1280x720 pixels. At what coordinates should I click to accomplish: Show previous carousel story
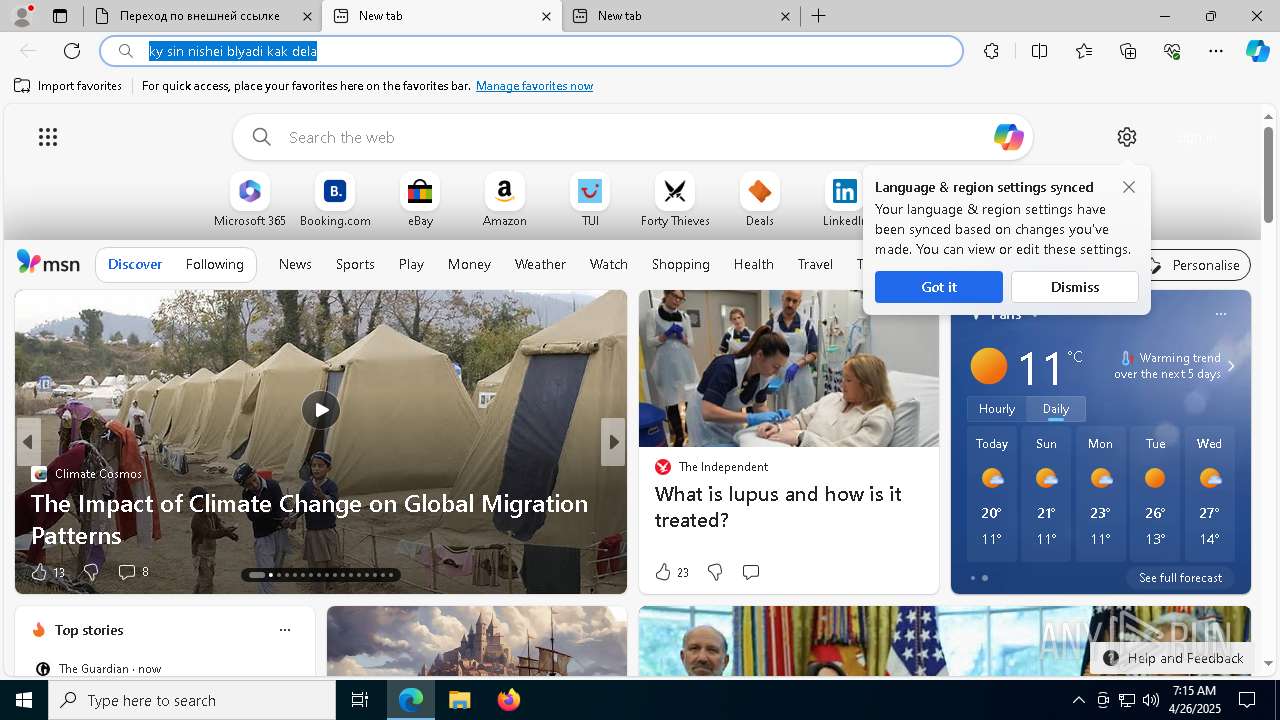tap(28, 441)
